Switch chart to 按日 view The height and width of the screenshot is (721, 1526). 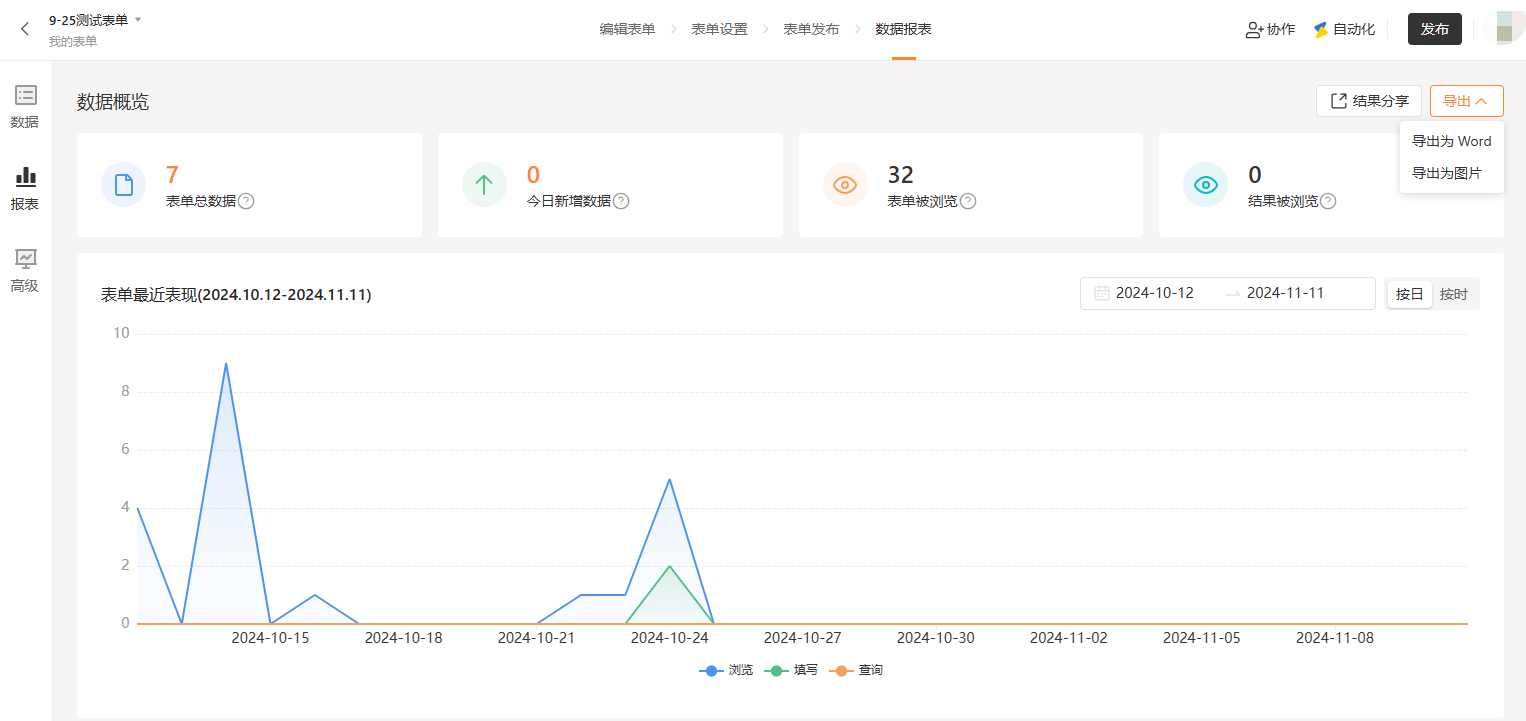point(1409,294)
